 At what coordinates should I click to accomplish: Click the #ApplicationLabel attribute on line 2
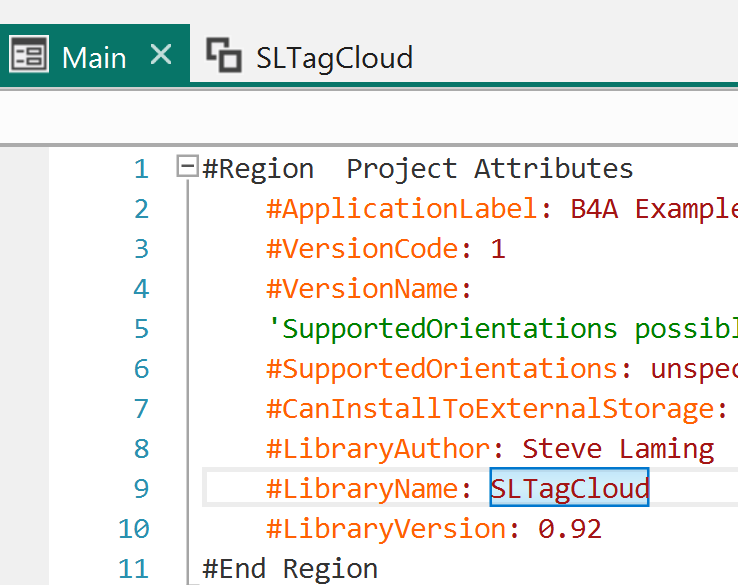403,209
